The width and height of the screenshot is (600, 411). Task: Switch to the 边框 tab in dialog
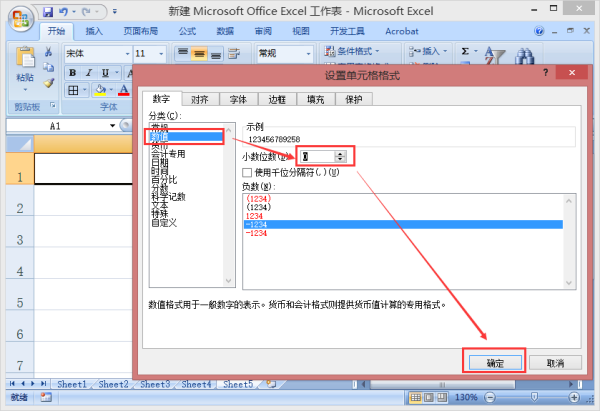point(277,99)
